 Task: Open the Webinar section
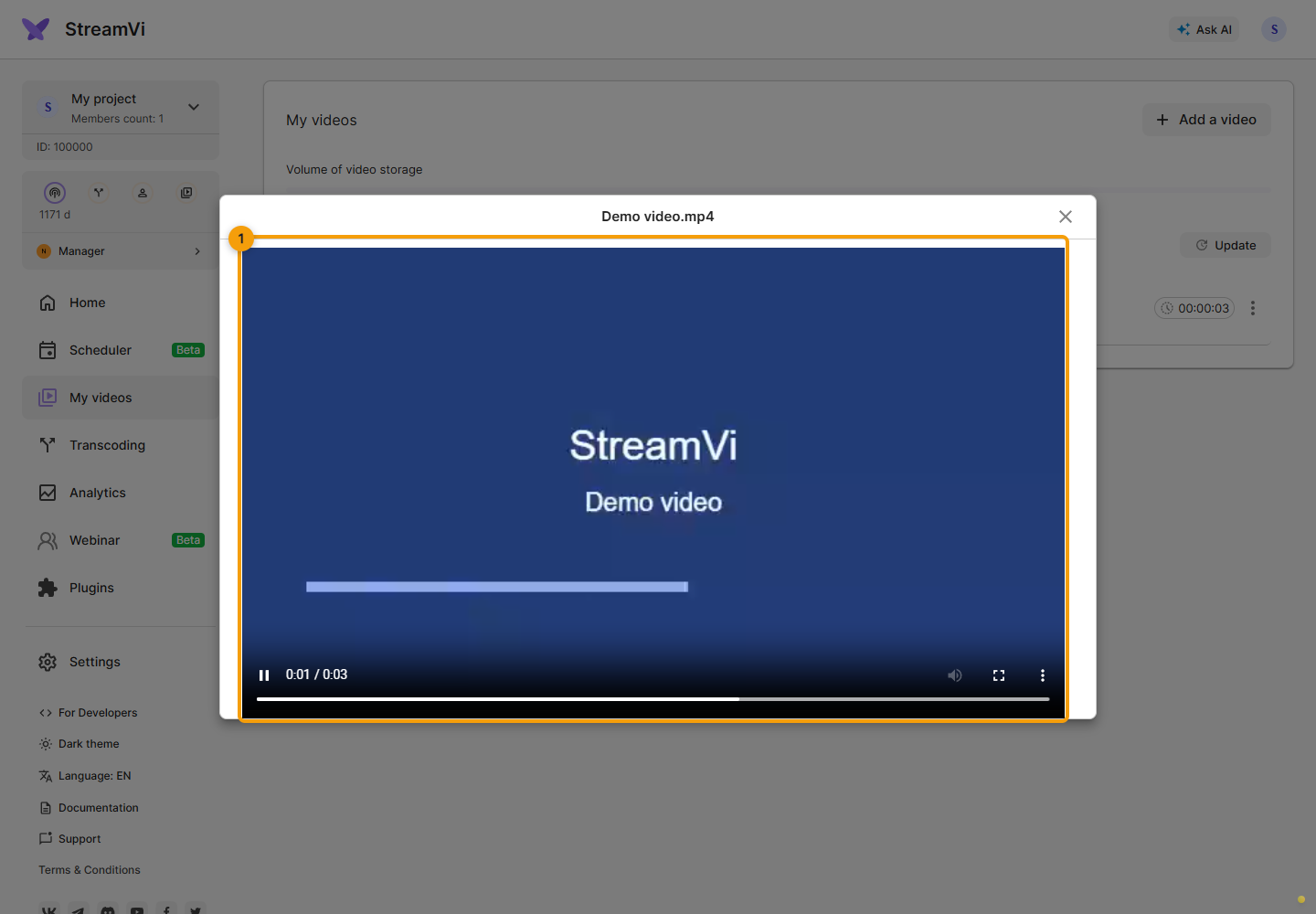[x=121, y=540]
